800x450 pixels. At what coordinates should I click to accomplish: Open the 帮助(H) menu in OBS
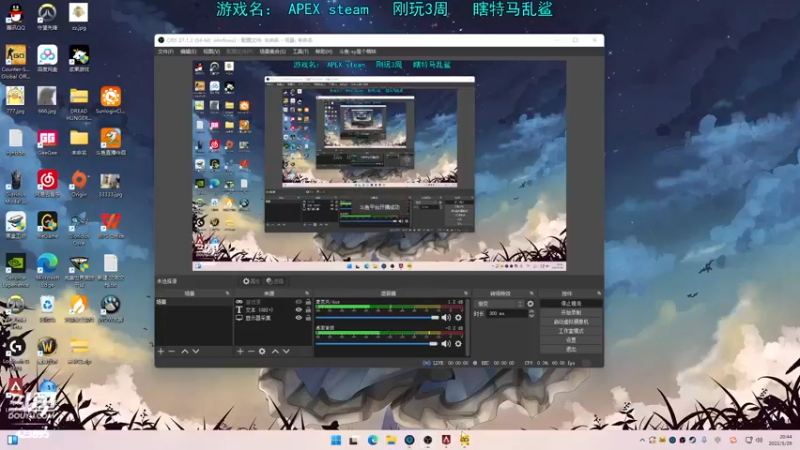[x=323, y=52]
